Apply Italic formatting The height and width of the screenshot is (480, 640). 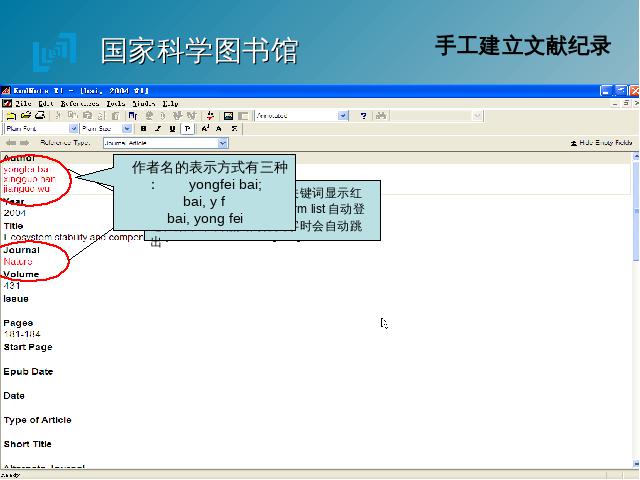158,129
